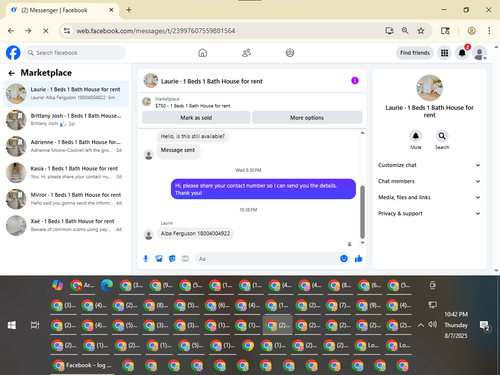
Task: Click the 'Alba Ferguson 18004004922' message
Action: click(195, 234)
